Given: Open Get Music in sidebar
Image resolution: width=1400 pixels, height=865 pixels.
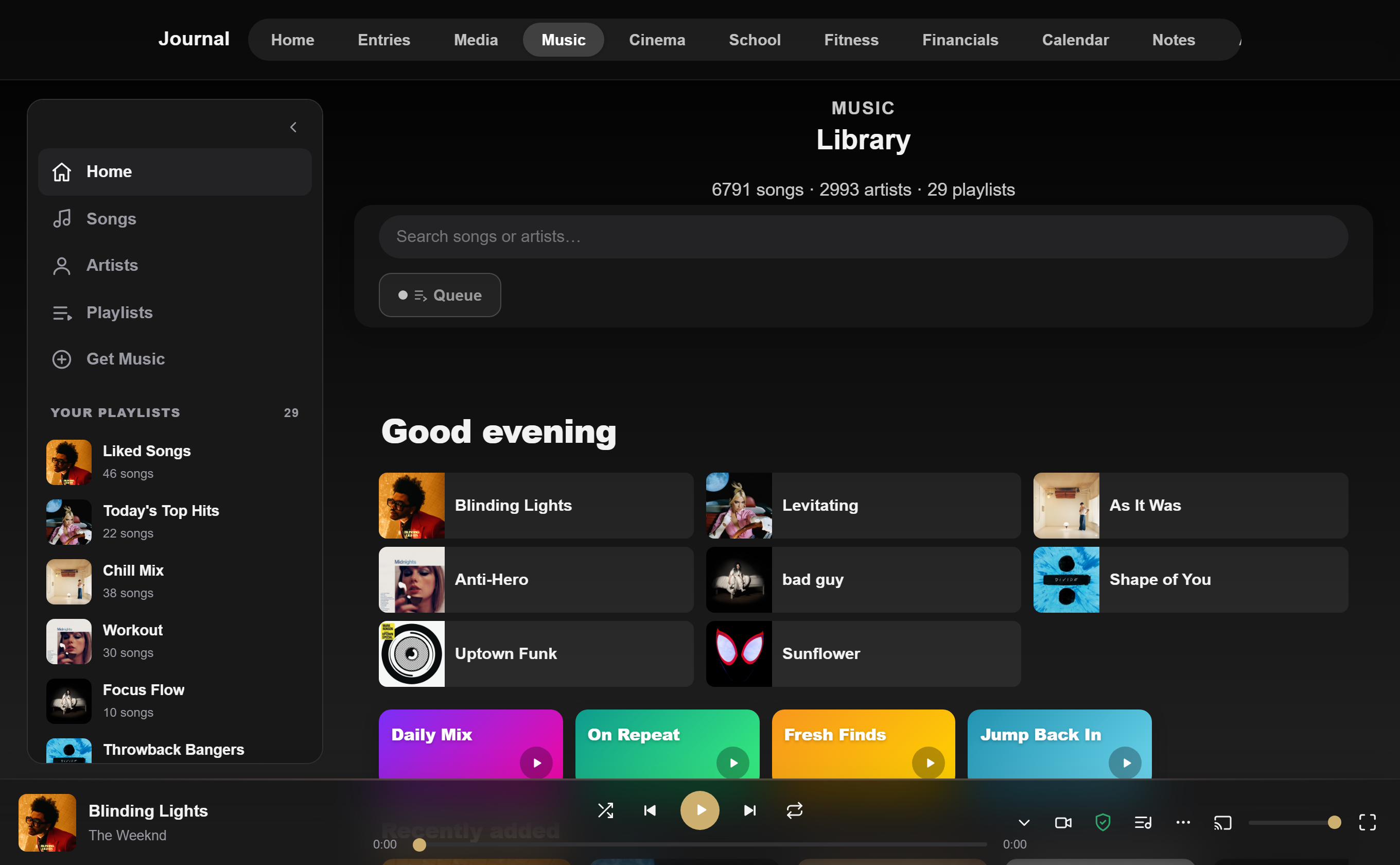Looking at the screenshot, I should (x=175, y=359).
